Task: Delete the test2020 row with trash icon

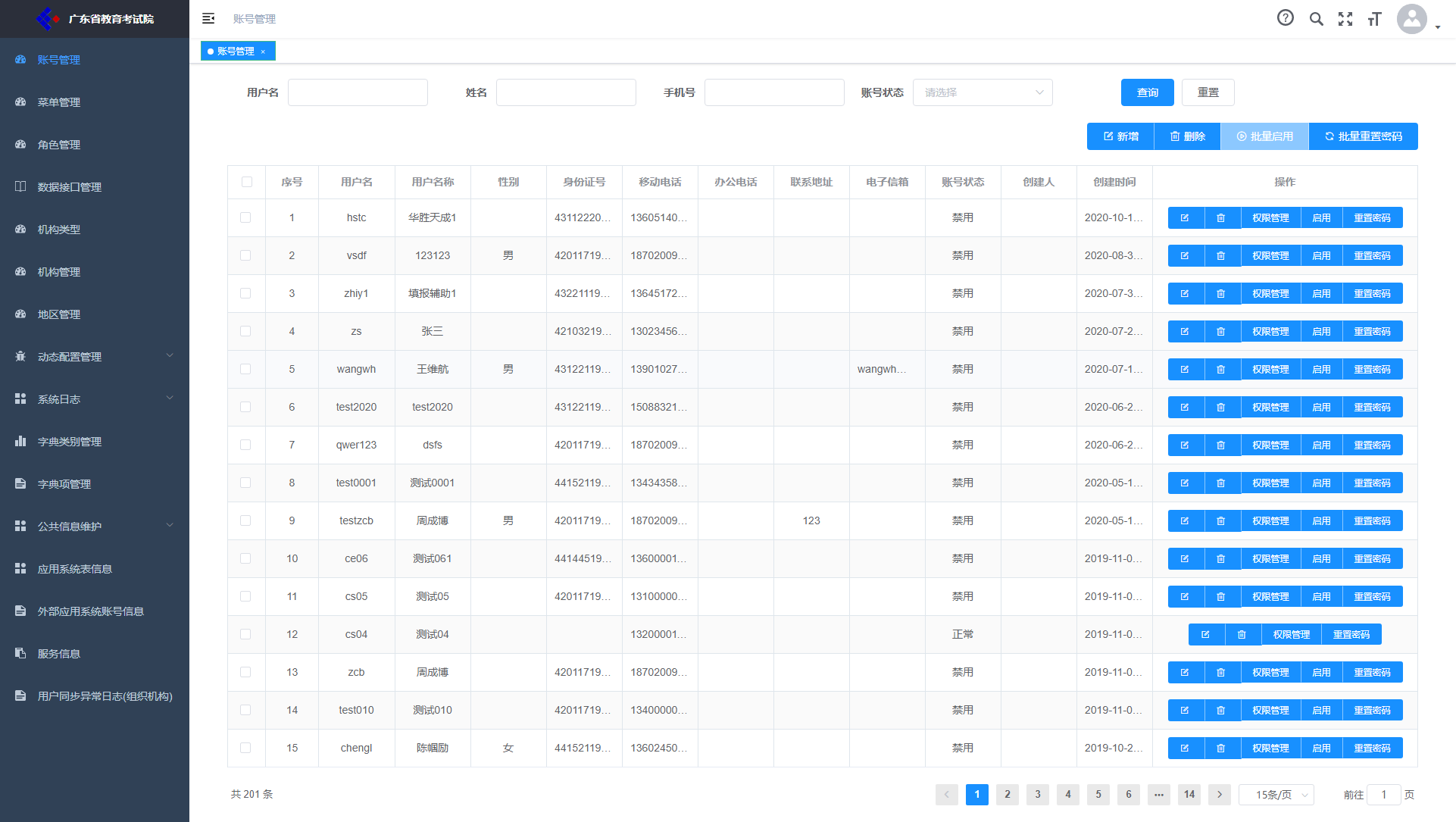Action: [1221, 407]
